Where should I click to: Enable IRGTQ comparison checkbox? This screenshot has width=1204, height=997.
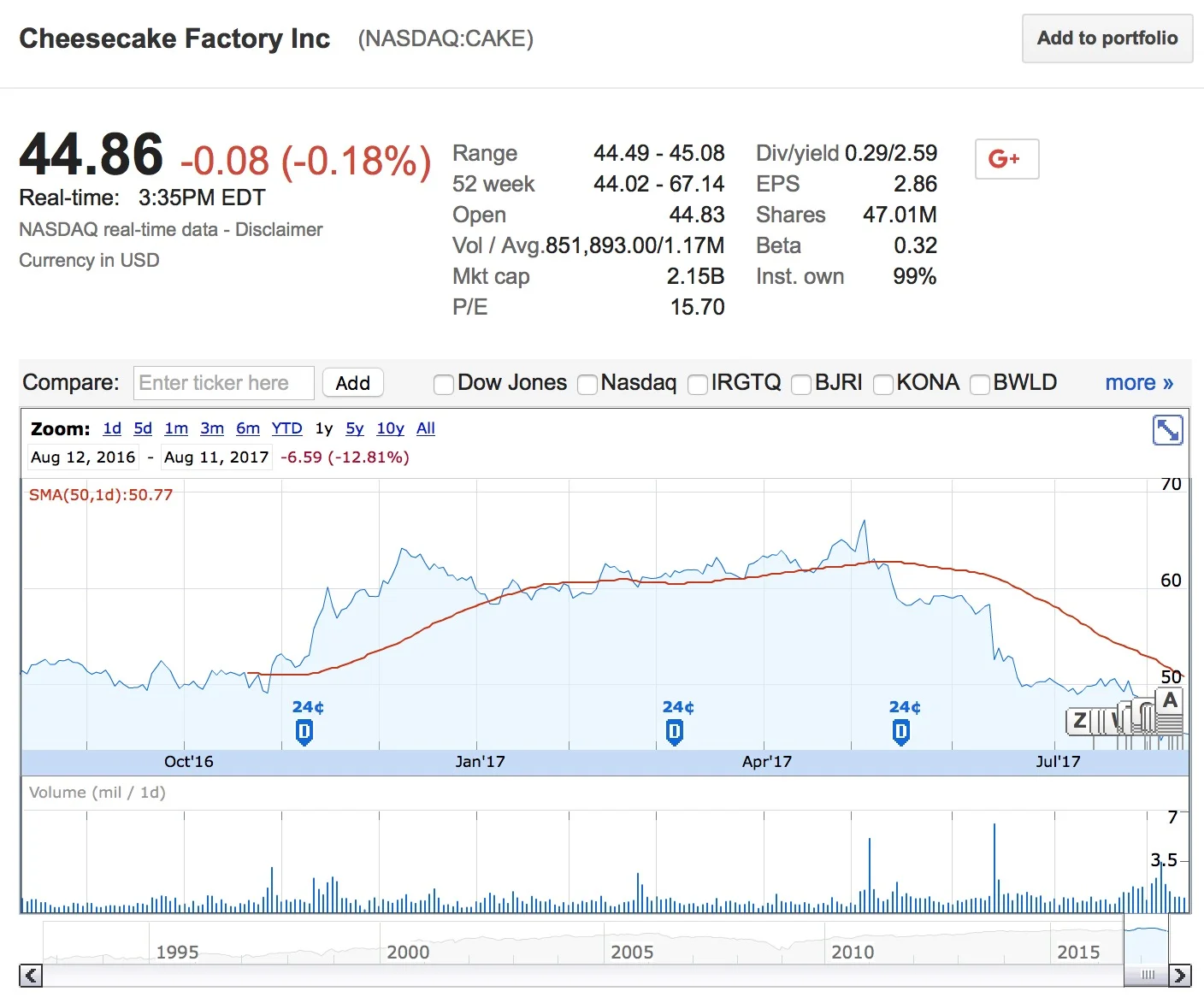pyautogui.click(x=698, y=385)
